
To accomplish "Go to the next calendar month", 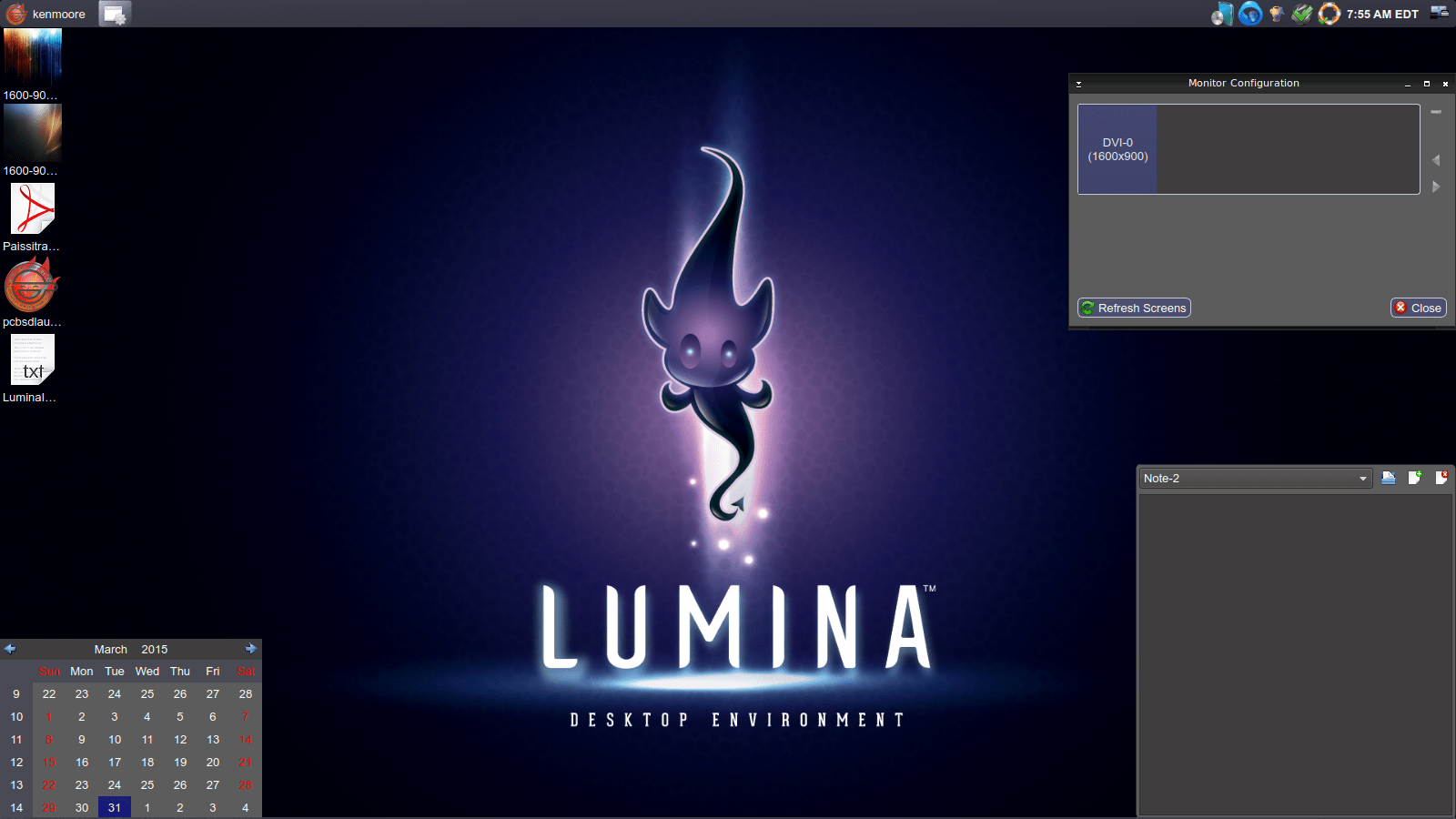I will coord(251,649).
